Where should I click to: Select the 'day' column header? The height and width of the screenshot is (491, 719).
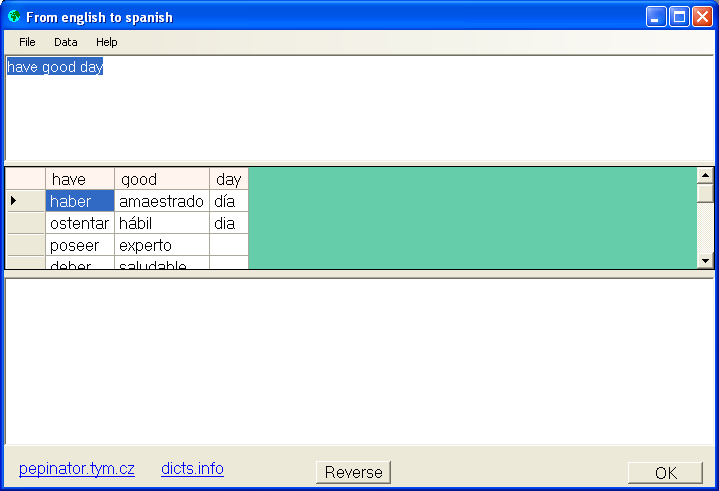click(229, 179)
